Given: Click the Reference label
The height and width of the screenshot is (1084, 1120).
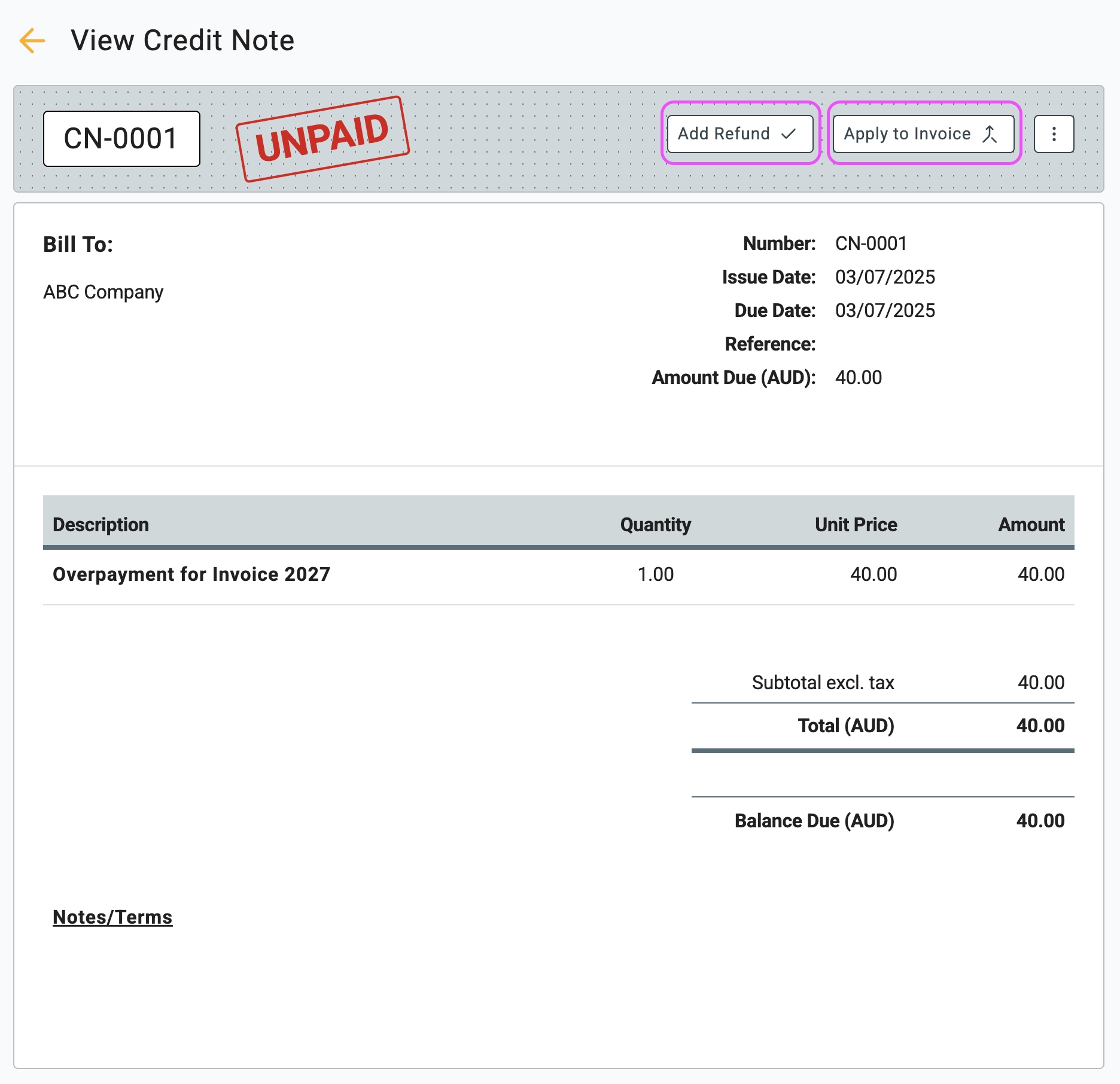Looking at the screenshot, I should (x=770, y=344).
